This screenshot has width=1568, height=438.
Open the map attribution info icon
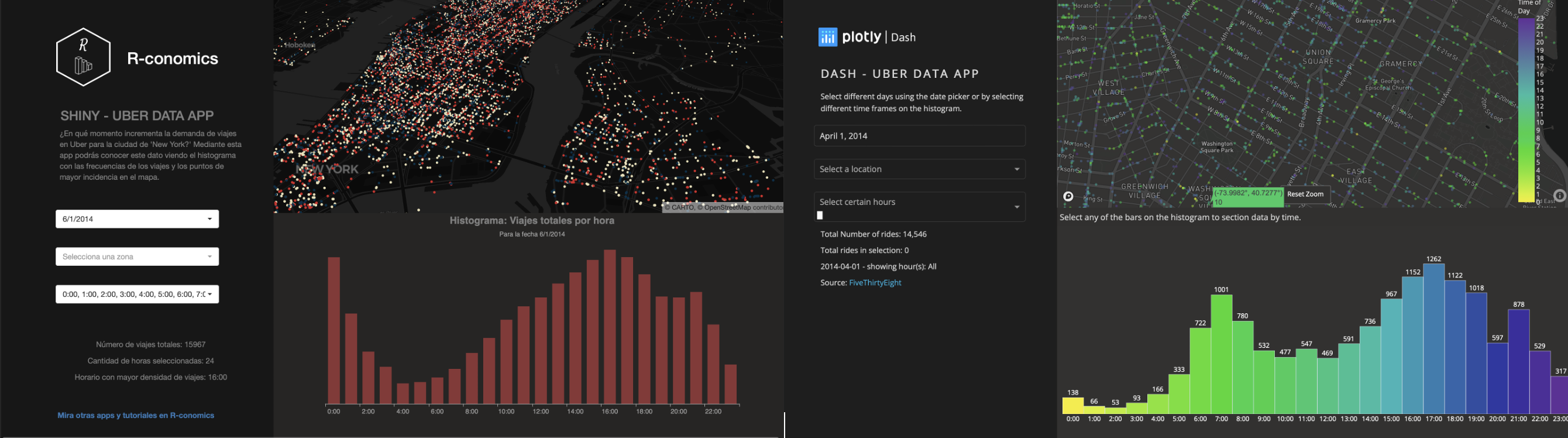(x=1559, y=196)
